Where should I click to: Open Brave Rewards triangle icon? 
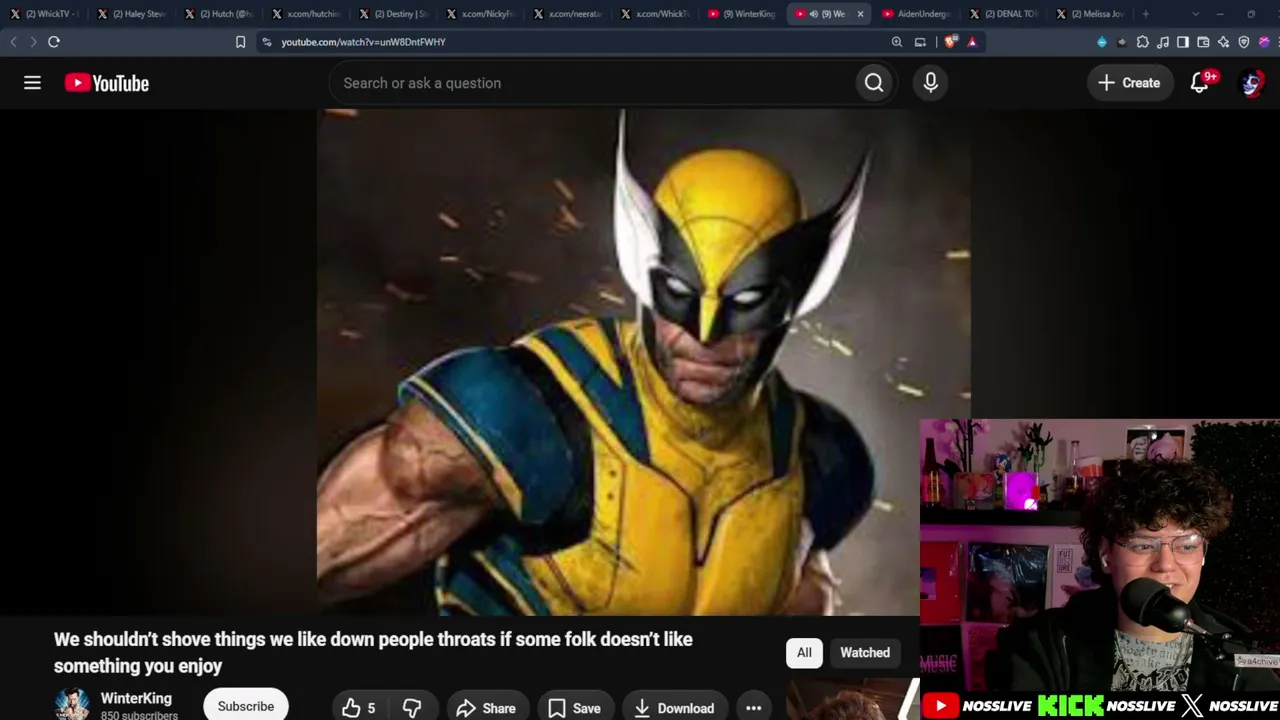[972, 42]
